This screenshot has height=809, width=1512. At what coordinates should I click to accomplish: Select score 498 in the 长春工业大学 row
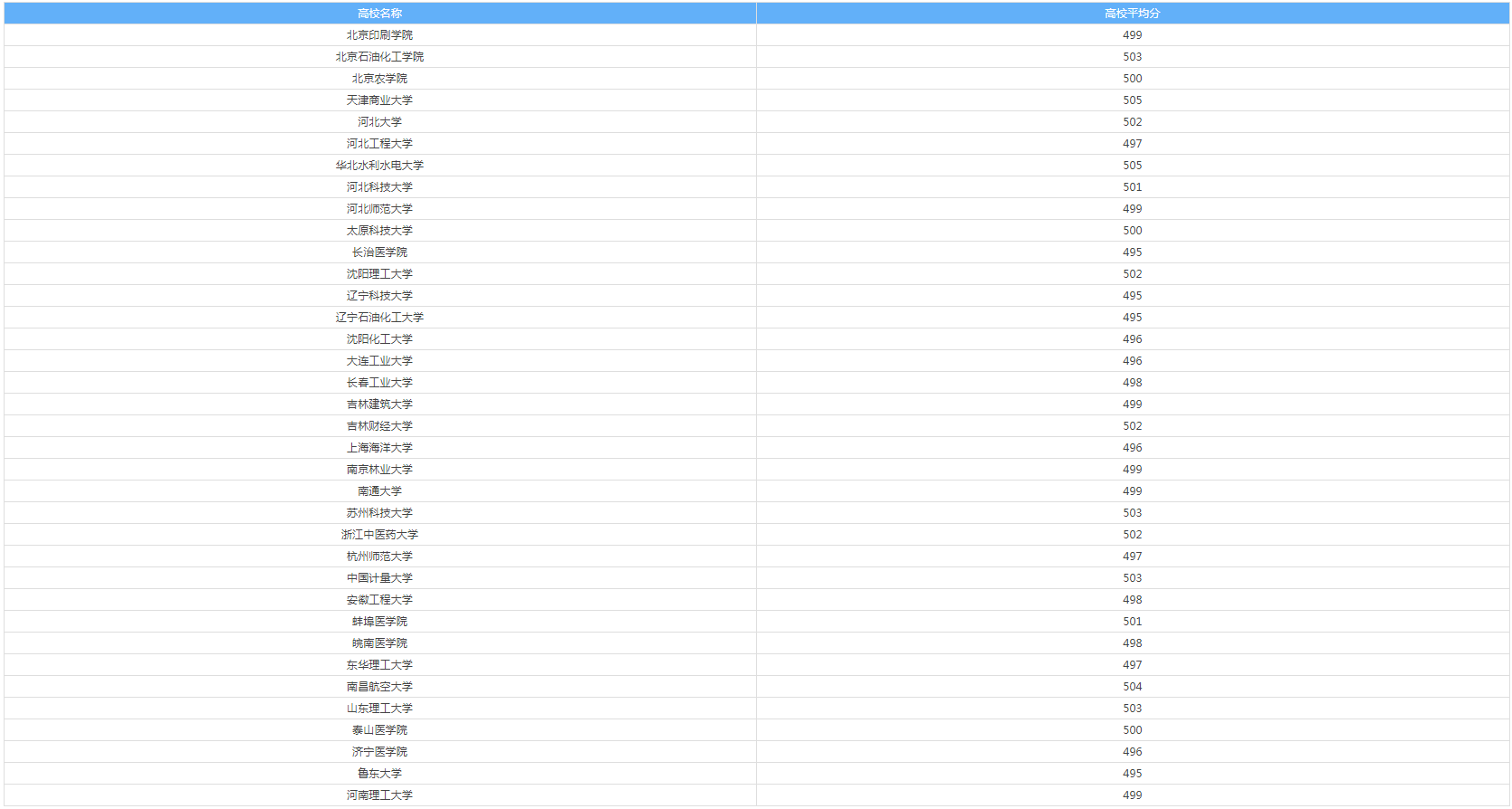click(1133, 383)
